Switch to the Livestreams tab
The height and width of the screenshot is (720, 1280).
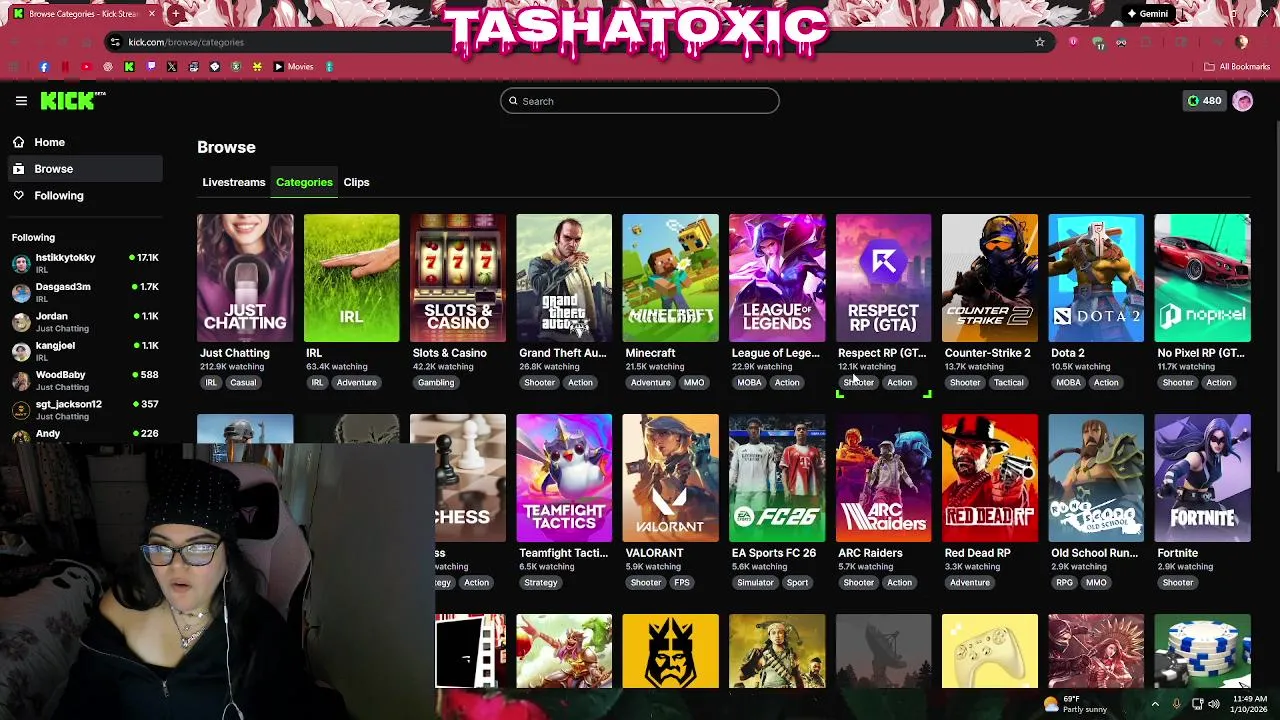234,182
